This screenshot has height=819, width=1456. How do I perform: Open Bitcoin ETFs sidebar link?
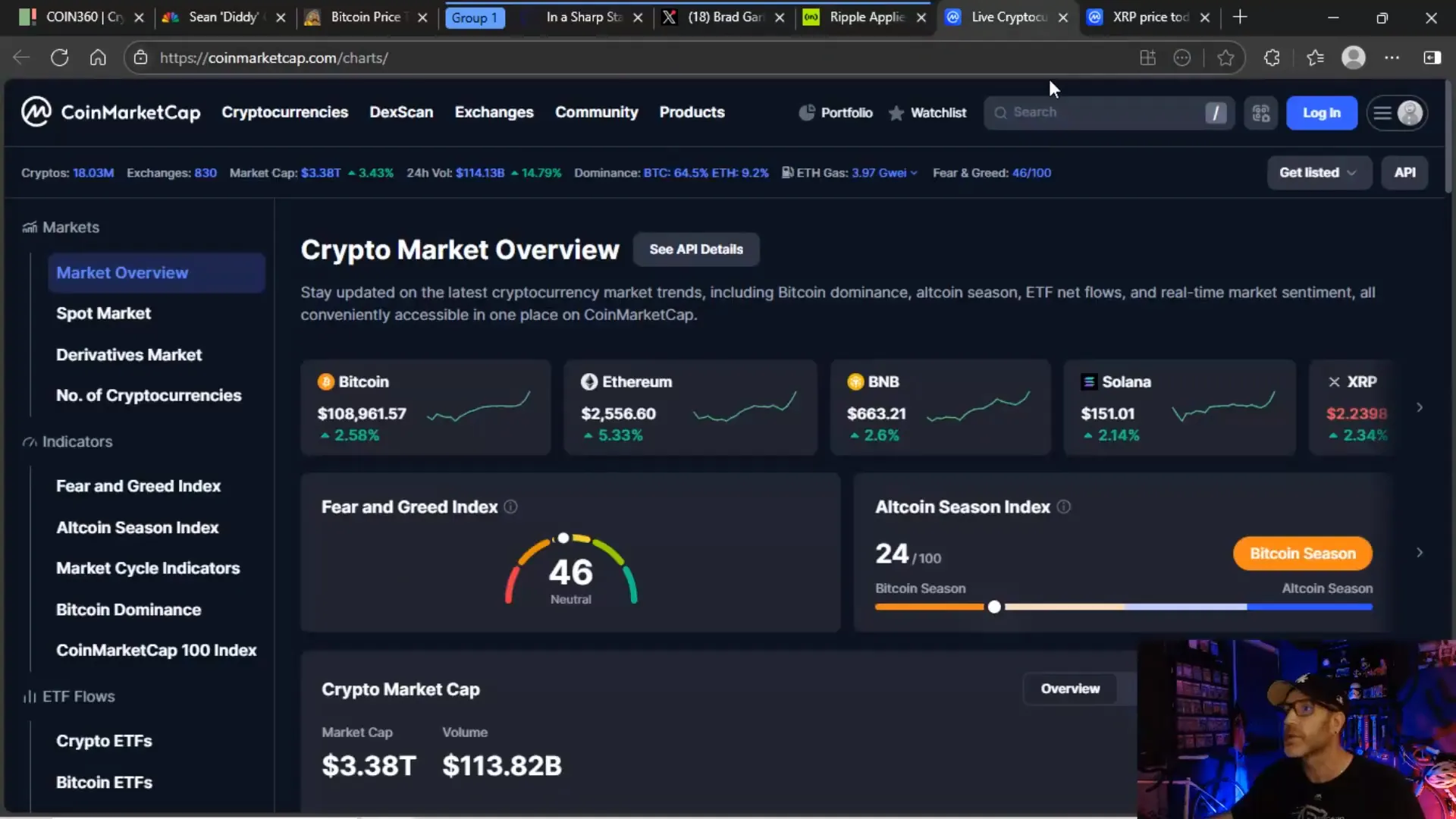[104, 783]
